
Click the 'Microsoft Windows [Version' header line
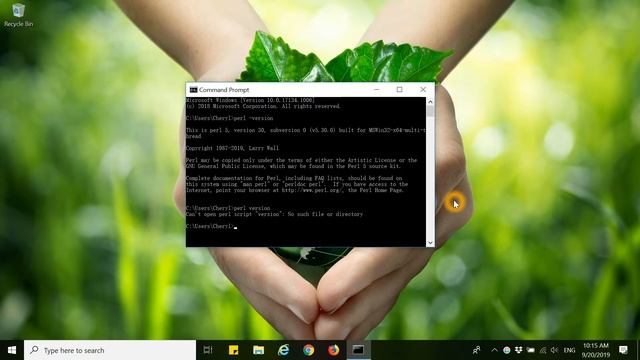click(250, 100)
